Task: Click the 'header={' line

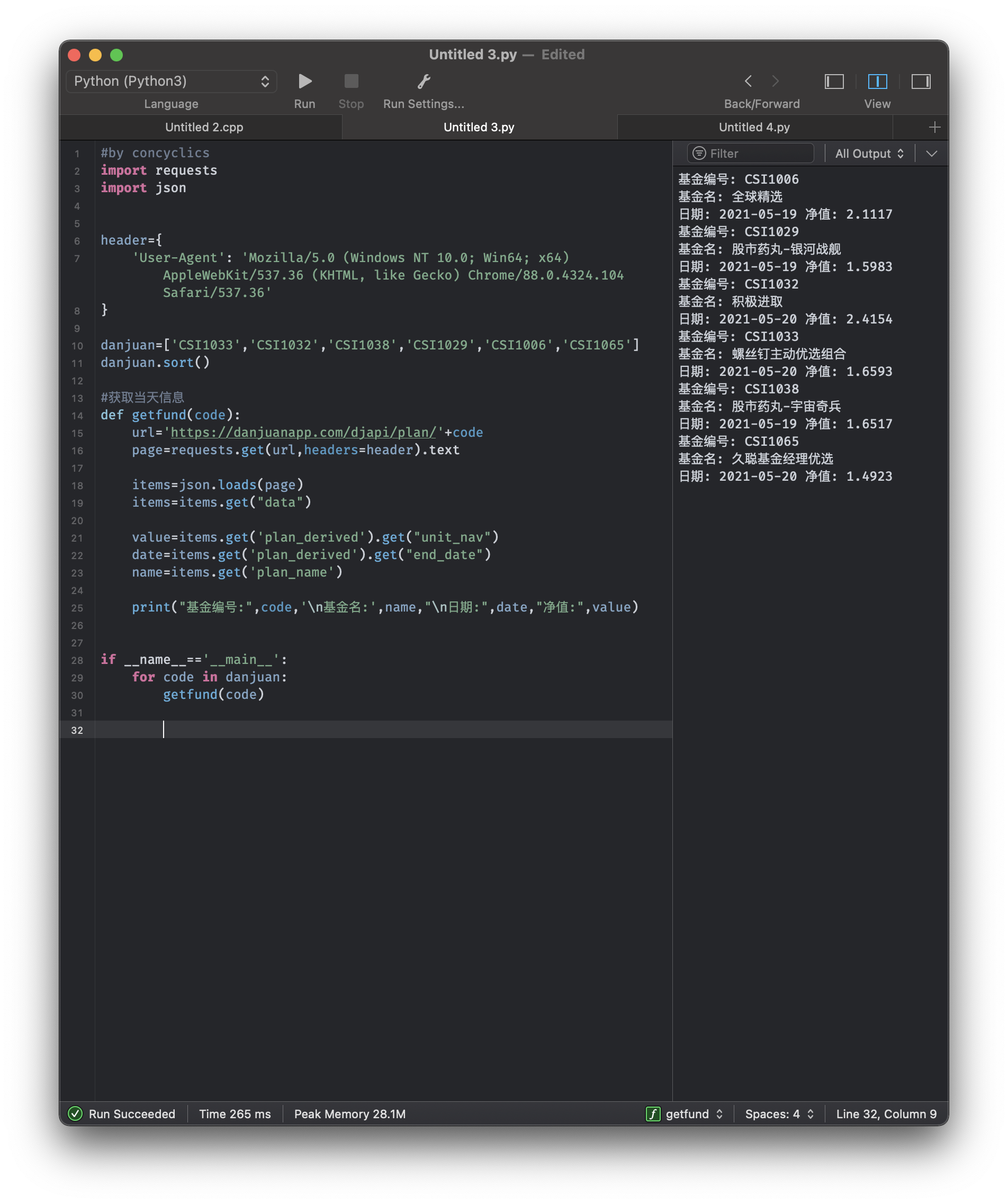Action: point(131,240)
